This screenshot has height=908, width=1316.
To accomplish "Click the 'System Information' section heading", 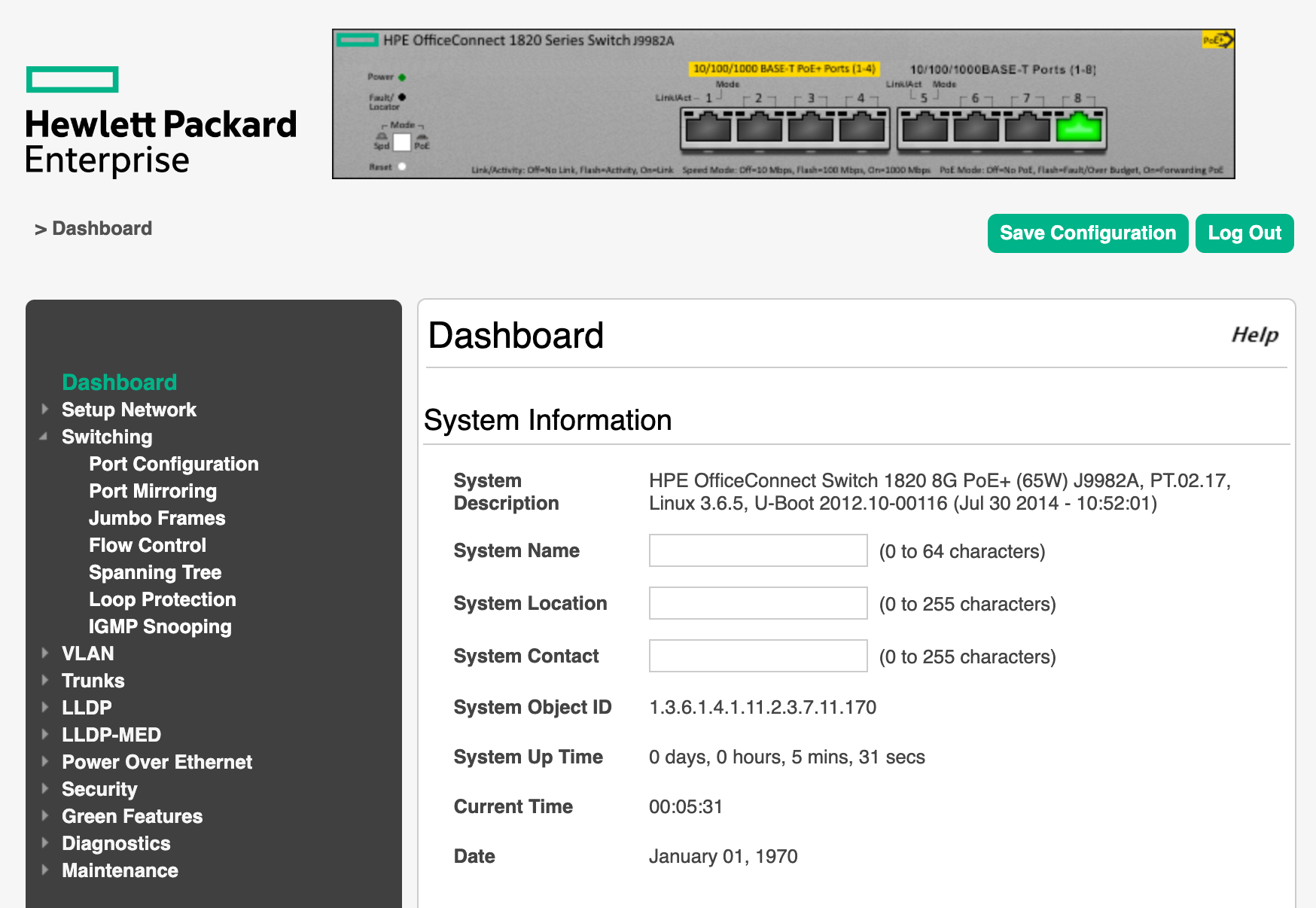I will click(548, 420).
